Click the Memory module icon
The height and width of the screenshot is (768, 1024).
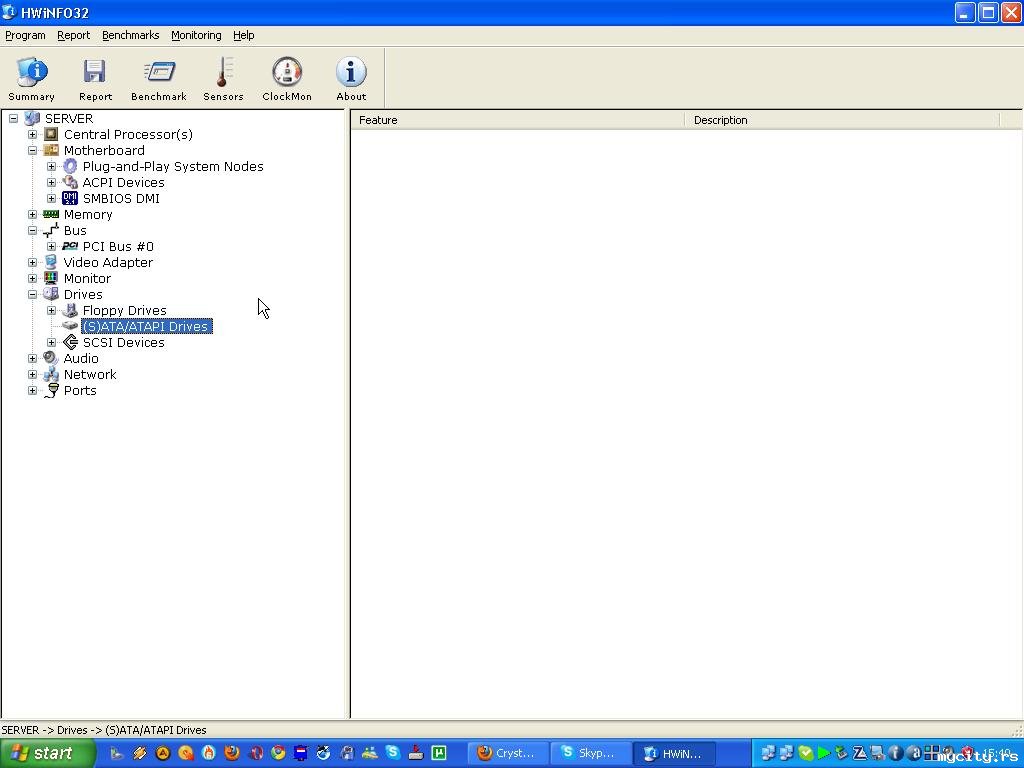(51, 214)
